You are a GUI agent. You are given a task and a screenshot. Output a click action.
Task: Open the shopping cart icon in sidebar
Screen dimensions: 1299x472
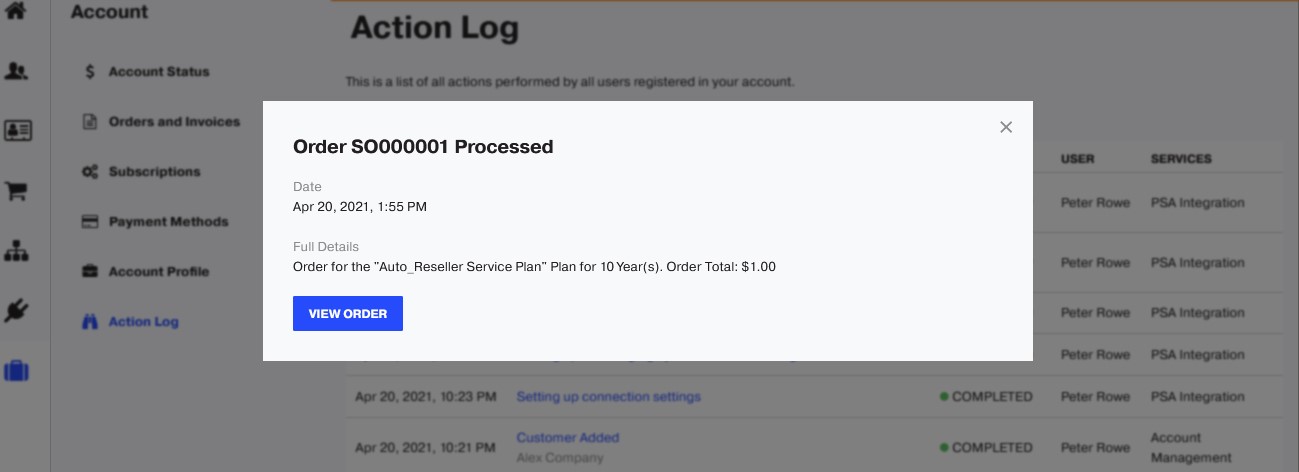(x=17, y=191)
